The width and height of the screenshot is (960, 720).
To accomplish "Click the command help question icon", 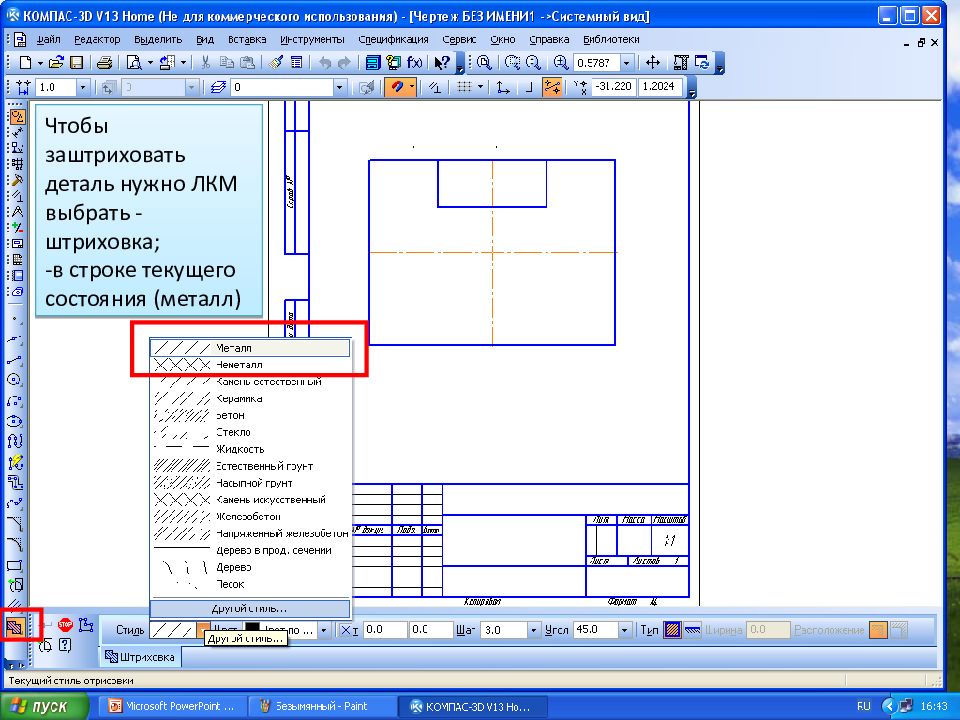I will point(65,645).
